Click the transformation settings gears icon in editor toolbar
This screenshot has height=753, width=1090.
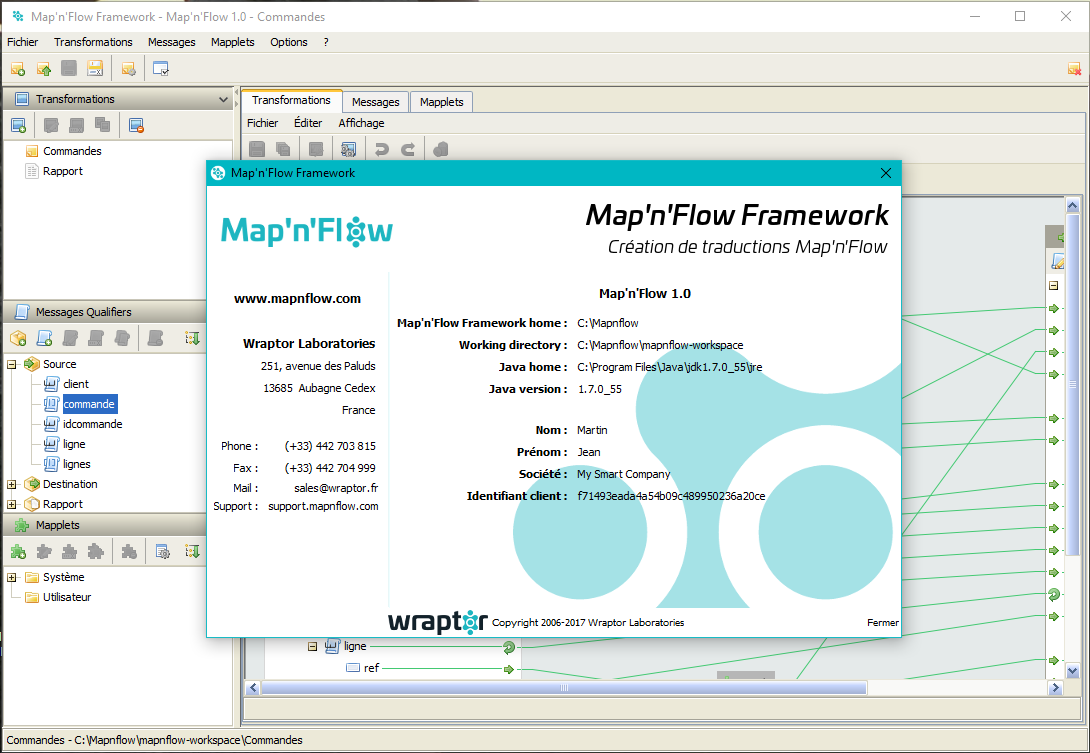348,149
